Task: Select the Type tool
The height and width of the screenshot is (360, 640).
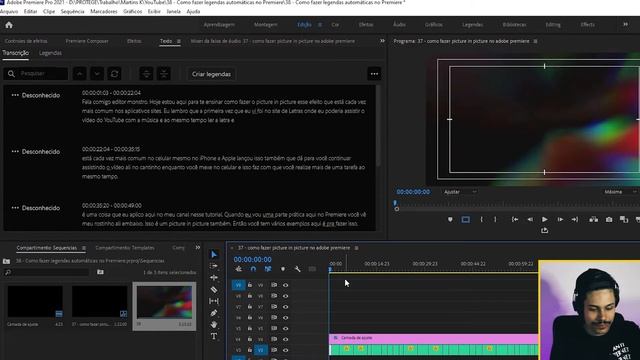Action: pos(214,336)
